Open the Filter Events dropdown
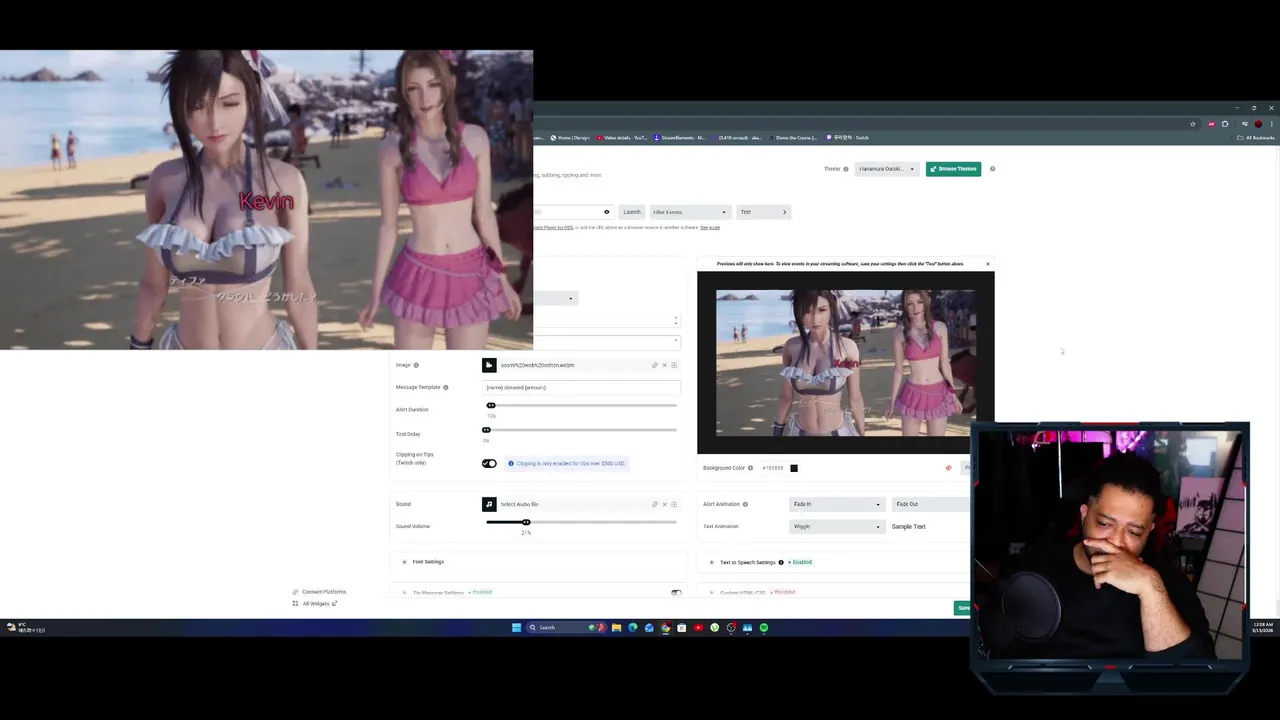The height and width of the screenshot is (720, 1280). [689, 212]
